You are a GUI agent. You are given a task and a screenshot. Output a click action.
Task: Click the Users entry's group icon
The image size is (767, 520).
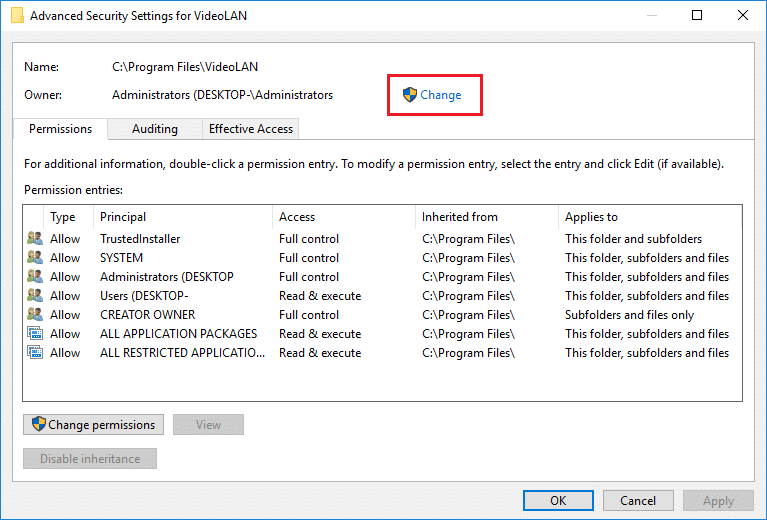click(35, 295)
